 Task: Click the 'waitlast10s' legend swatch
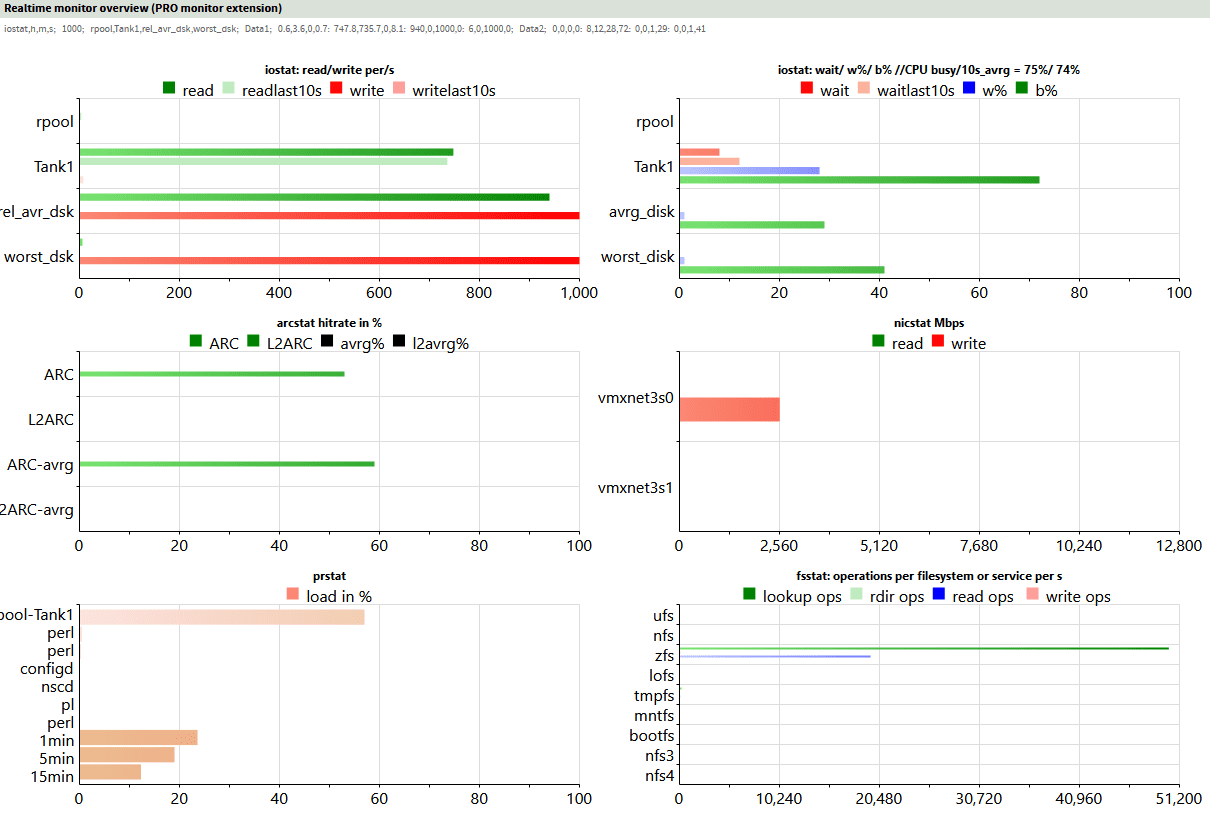pyautogui.click(x=864, y=89)
